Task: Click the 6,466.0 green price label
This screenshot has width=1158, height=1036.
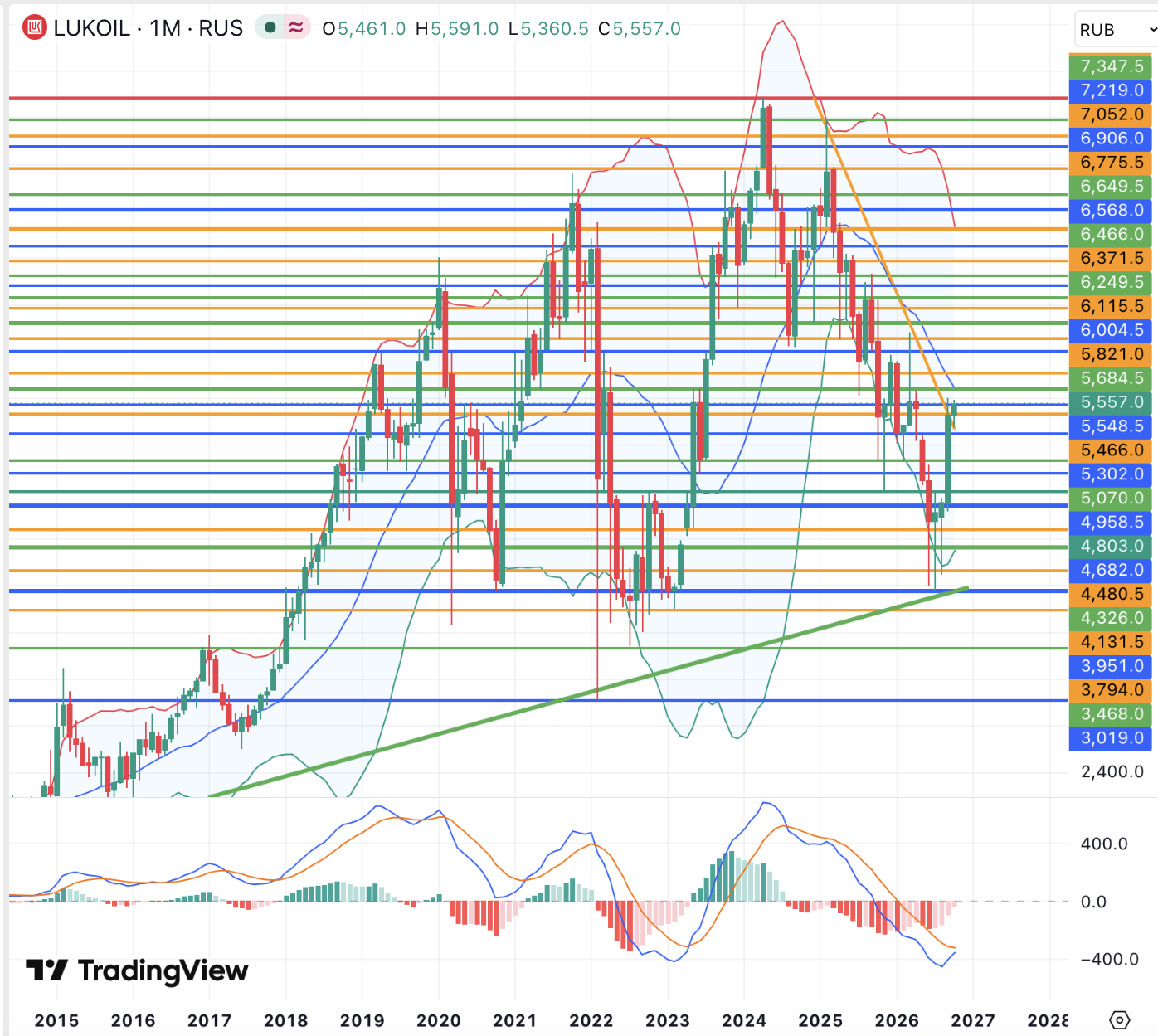Action: pyautogui.click(x=1112, y=235)
